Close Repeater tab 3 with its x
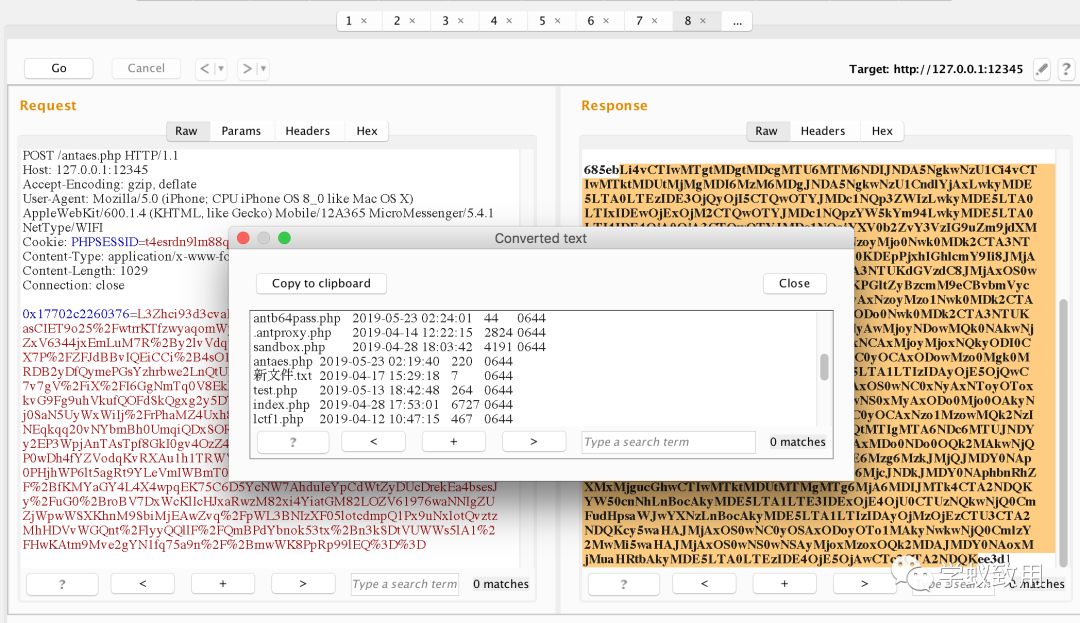 click(461, 21)
